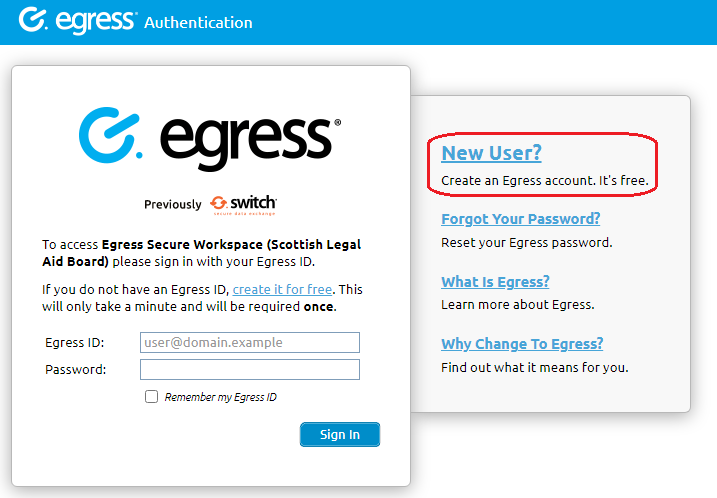Open the Why Change To Egress? link
Viewport: 717px width, 498px height.
[522, 343]
